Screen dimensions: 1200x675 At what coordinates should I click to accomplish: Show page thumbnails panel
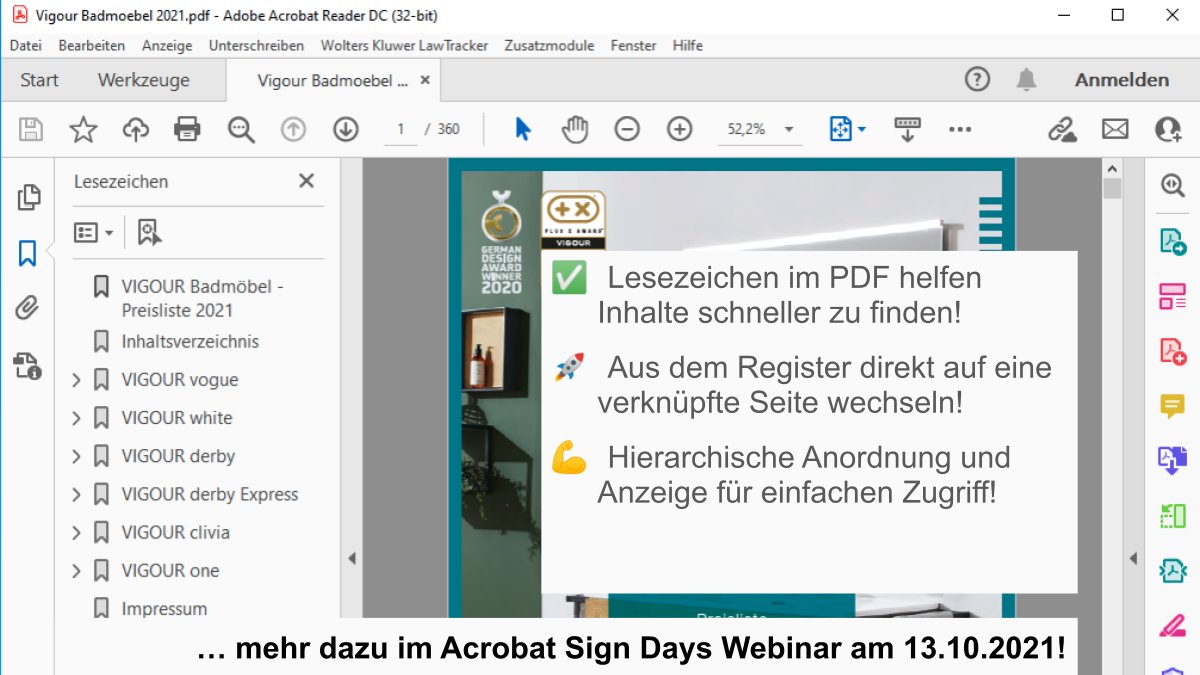point(28,197)
